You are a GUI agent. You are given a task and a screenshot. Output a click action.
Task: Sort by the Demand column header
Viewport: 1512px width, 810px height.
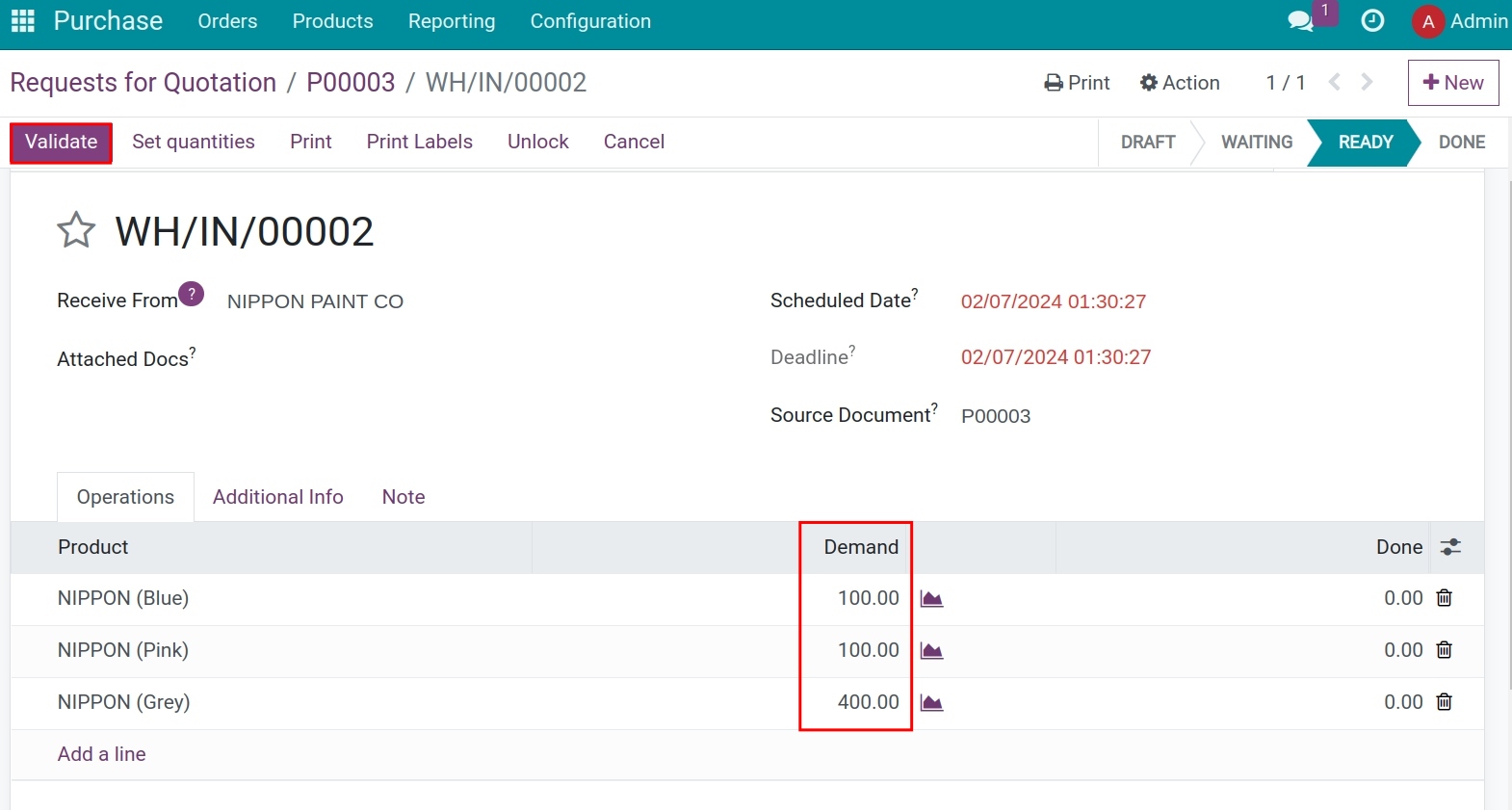pos(861,547)
